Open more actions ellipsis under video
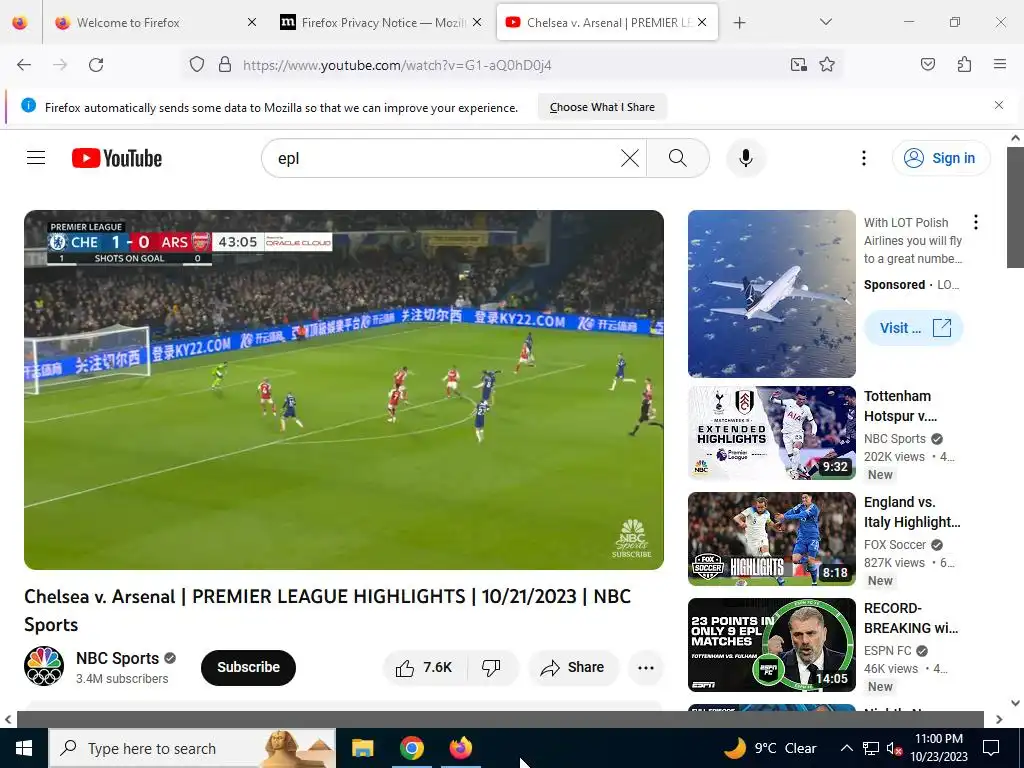1024x768 pixels. [645, 667]
